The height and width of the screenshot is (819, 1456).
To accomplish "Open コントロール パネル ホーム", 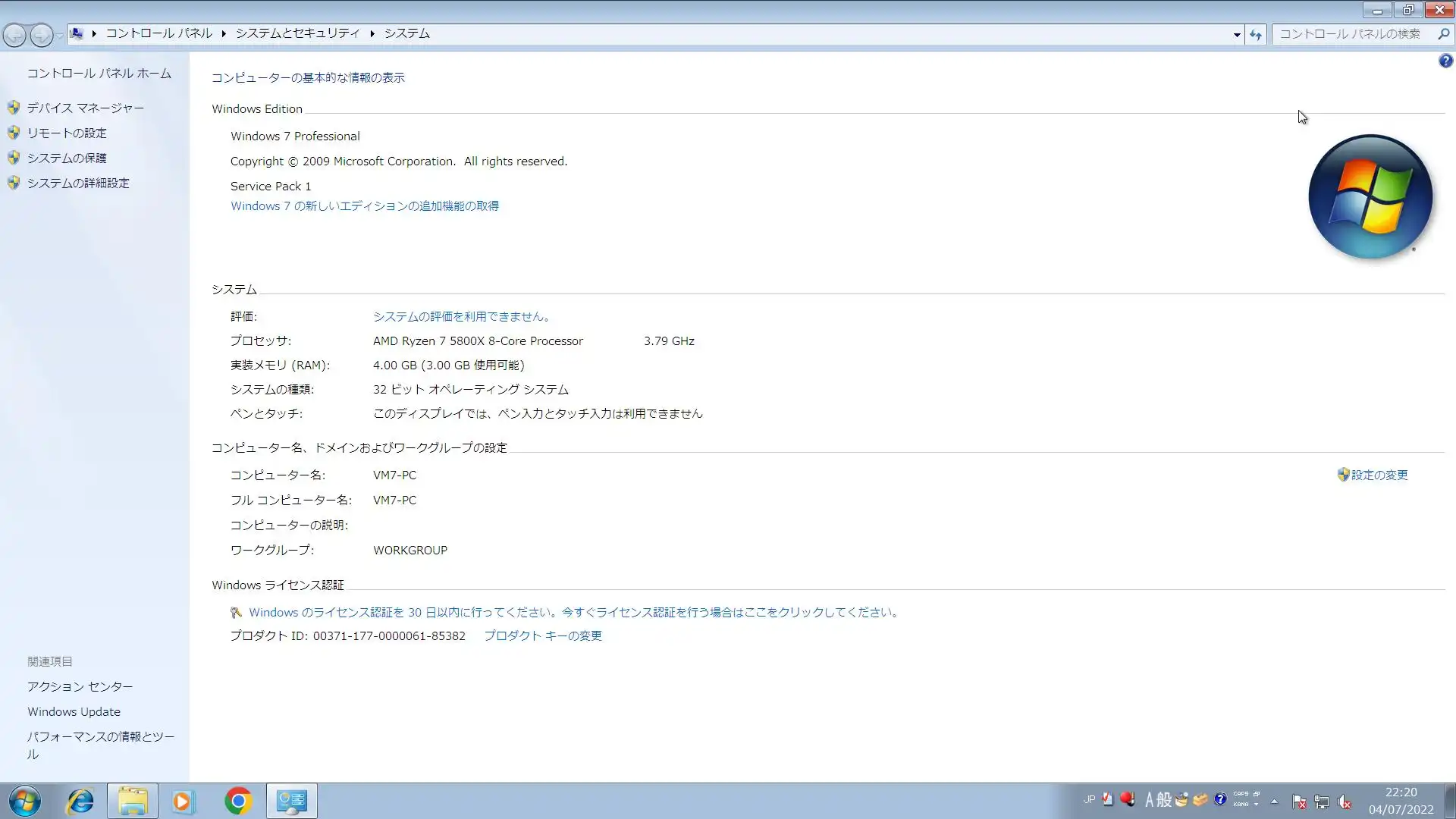I will pyautogui.click(x=99, y=74).
